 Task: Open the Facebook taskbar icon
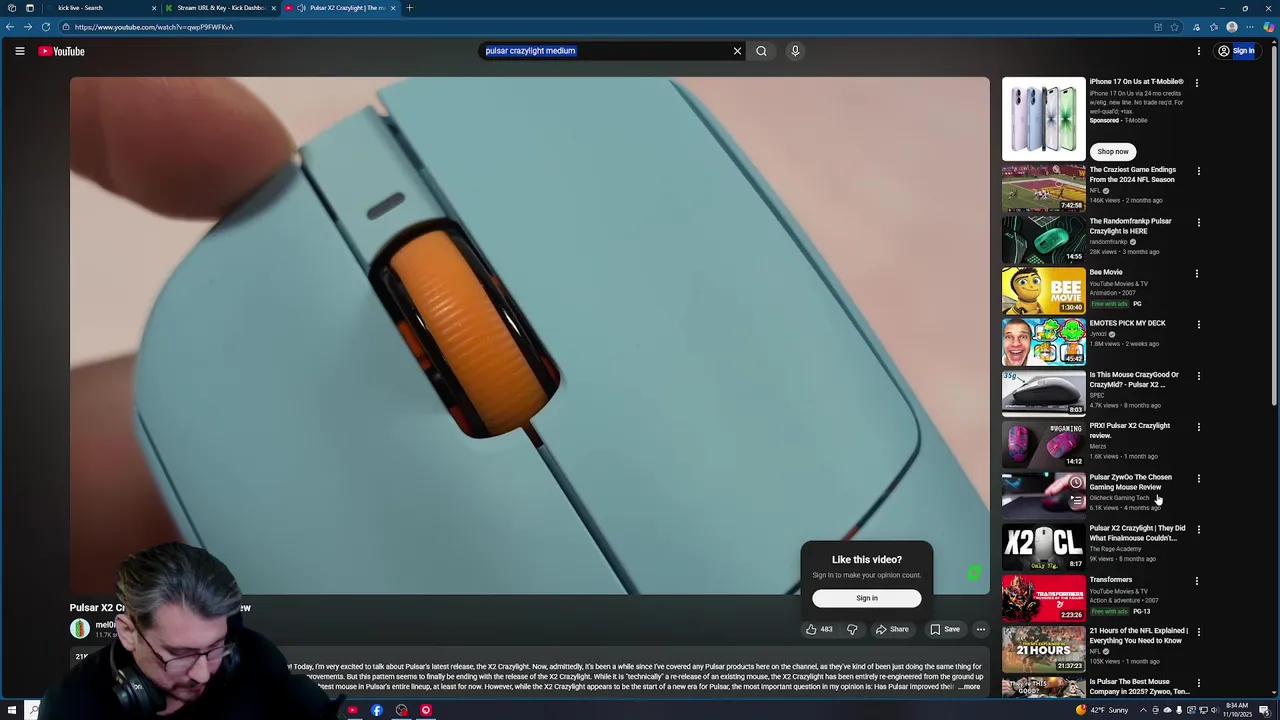(x=377, y=711)
